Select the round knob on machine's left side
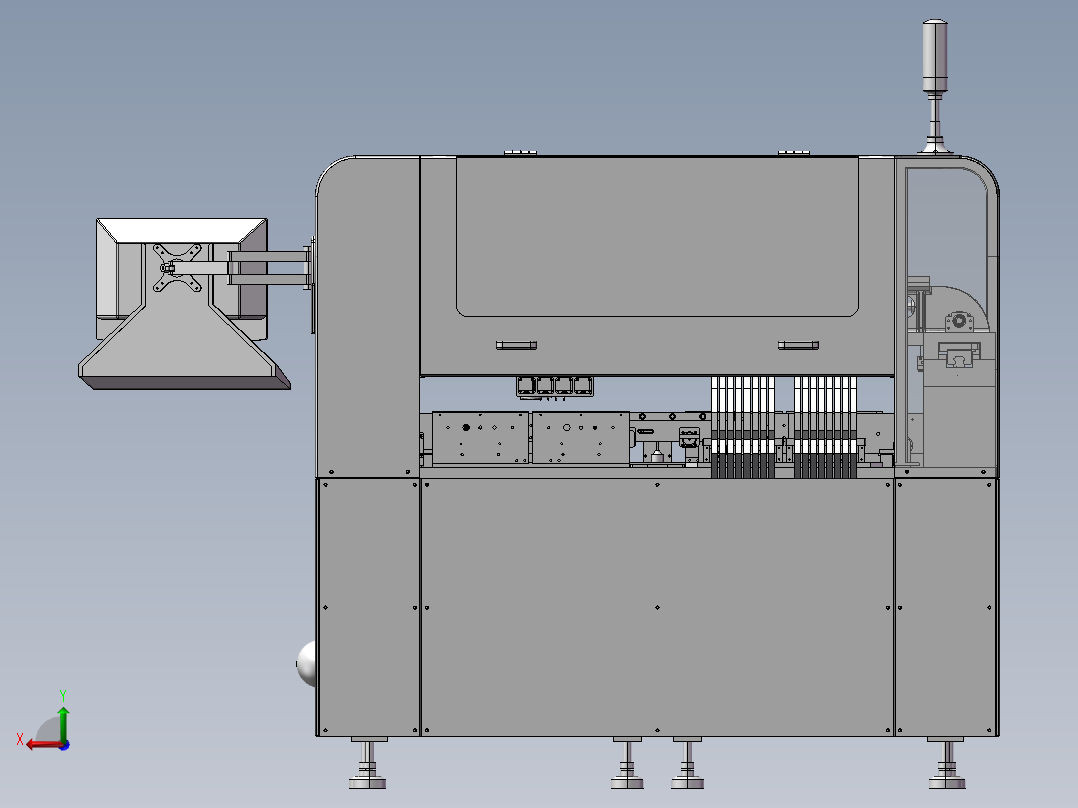The image size is (1078, 808). pyautogui.click(x=307, y=664)
